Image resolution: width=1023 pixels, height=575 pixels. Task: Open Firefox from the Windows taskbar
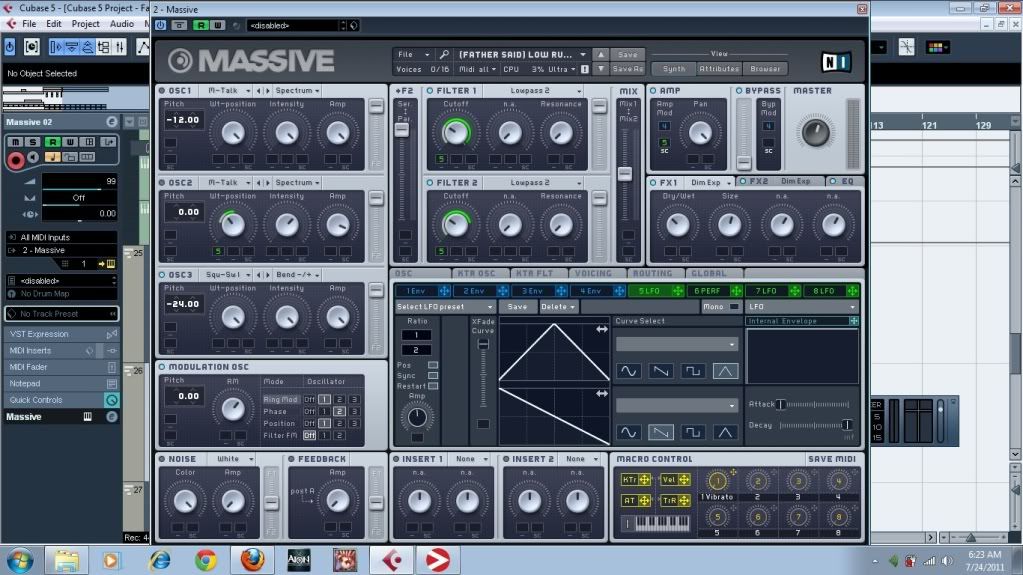[x=252, y=559]
